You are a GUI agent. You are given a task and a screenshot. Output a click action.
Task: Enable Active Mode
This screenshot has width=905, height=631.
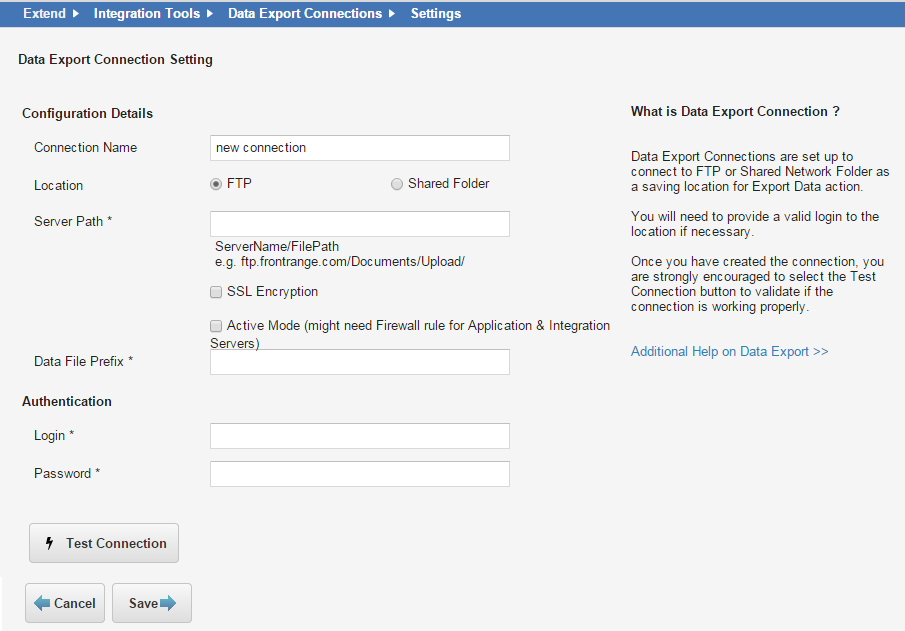[216, 325]
